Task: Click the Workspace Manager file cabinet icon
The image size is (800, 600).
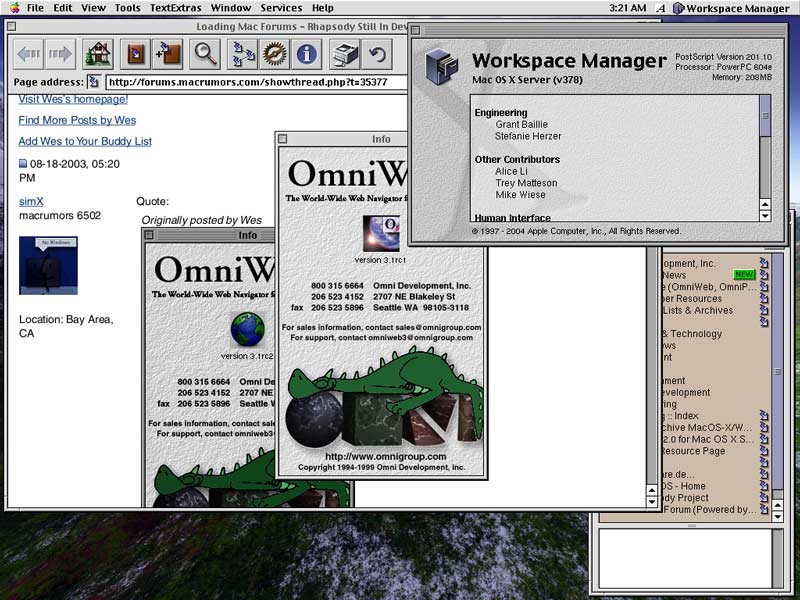Action: click(441, 66)
